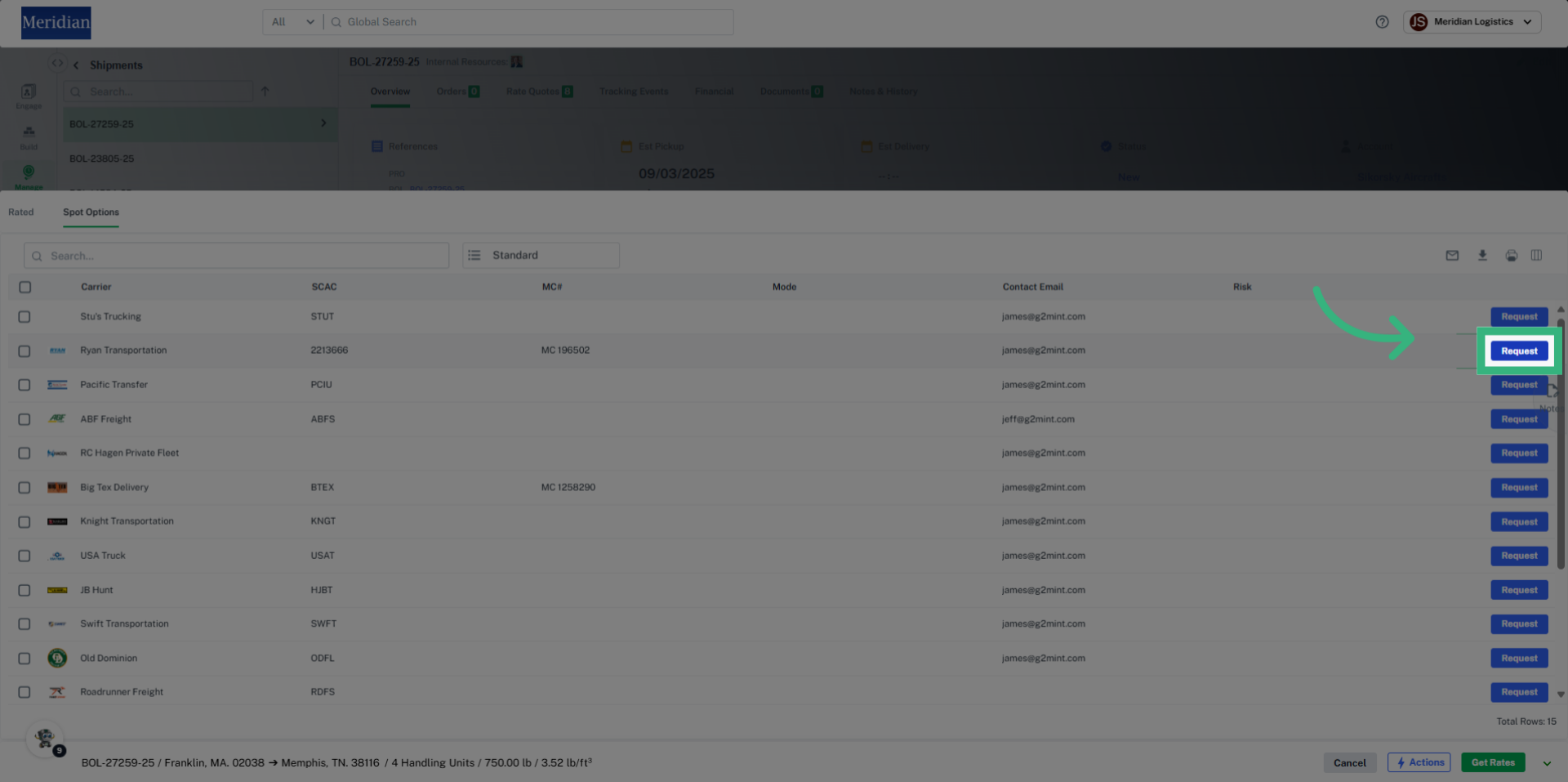The width and height of the screenshot is (1568, 782).
Task: Click the USA Truck logo
Action: (57, 556)
